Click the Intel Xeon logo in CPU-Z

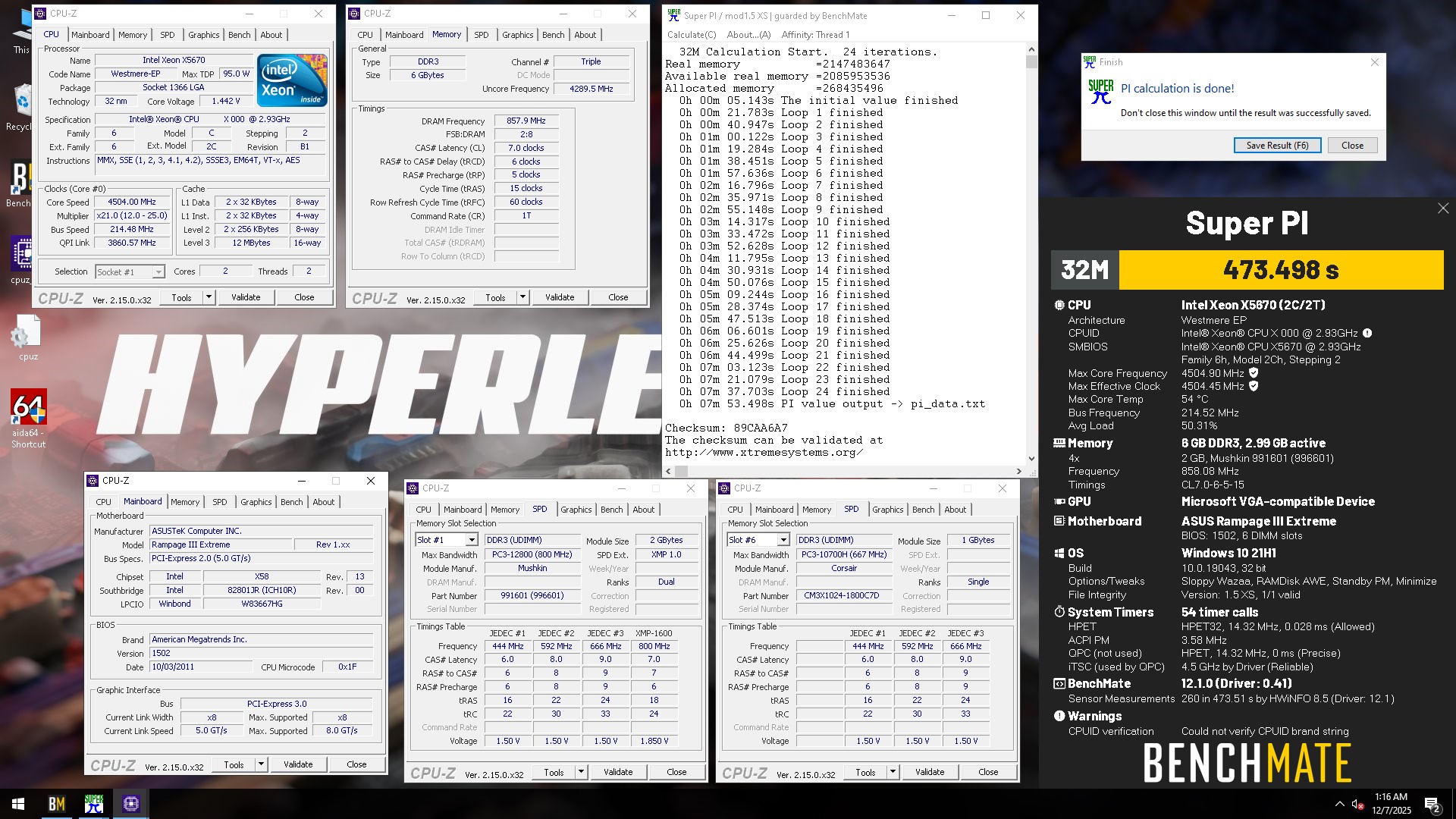click(x=292, y=80)
